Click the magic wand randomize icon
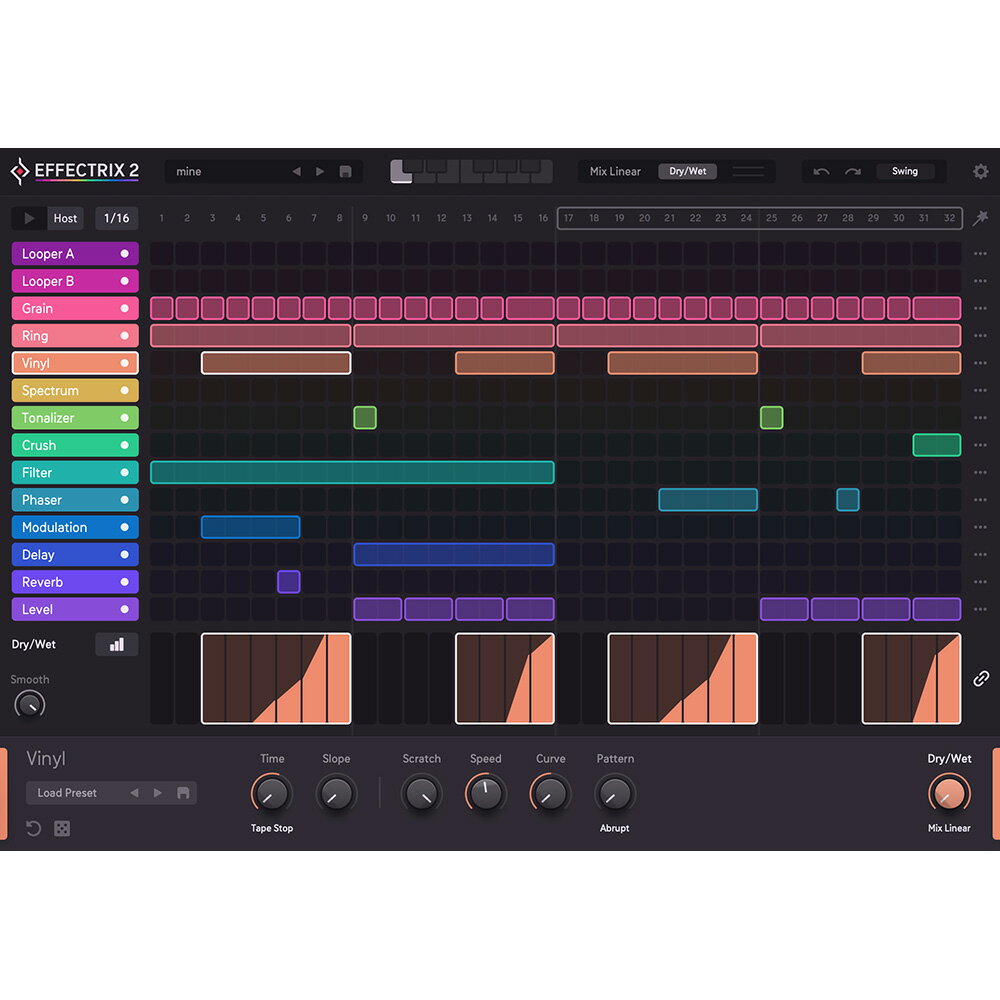1000x1000 pixels. [x=980, y=218]
